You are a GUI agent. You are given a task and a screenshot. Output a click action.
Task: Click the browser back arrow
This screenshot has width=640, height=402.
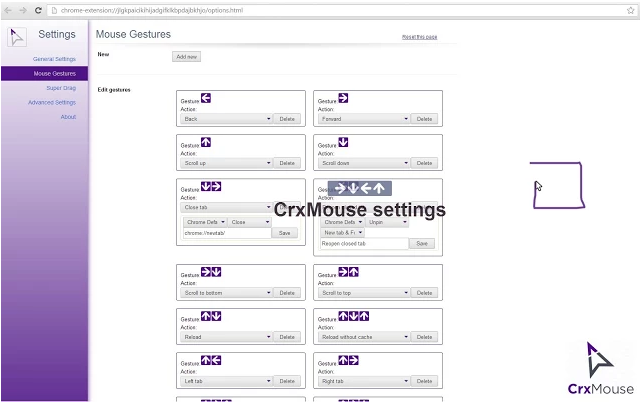(8, 10)
